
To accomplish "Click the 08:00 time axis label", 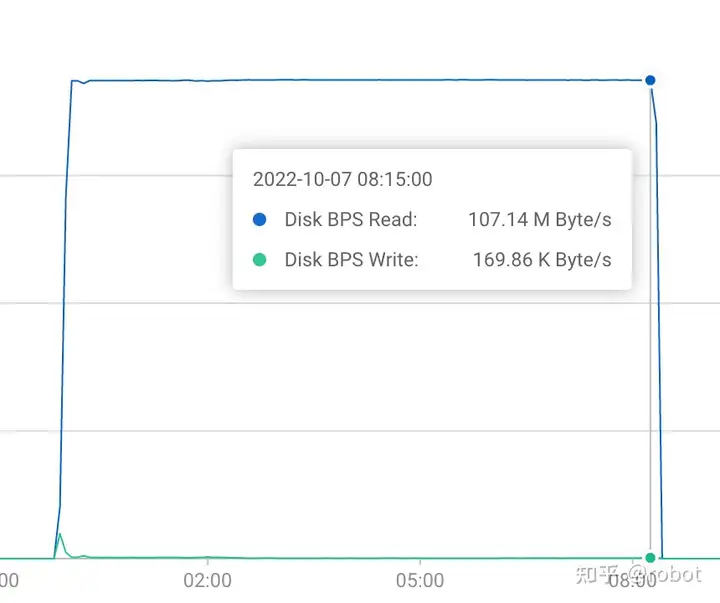I will click(632, 581).
